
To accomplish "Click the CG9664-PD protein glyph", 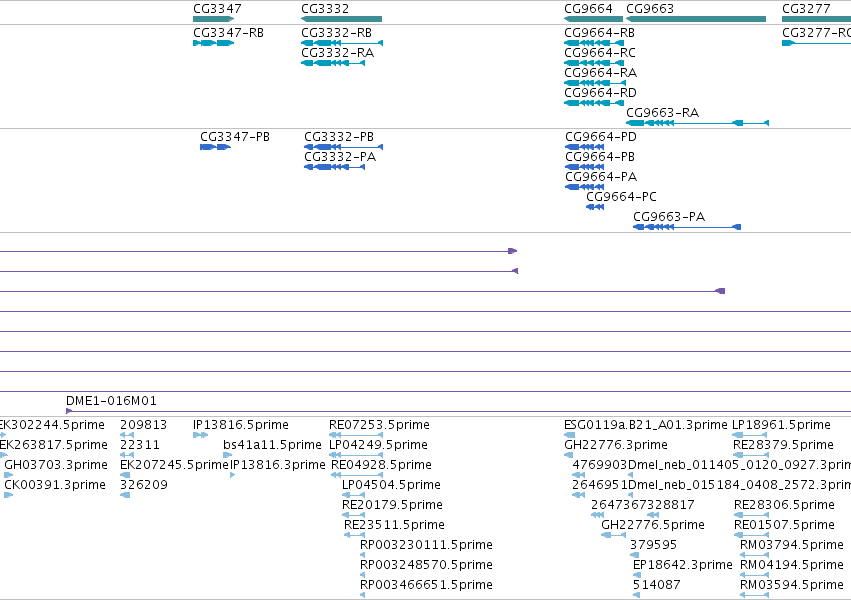I will [x=585, y=147].
